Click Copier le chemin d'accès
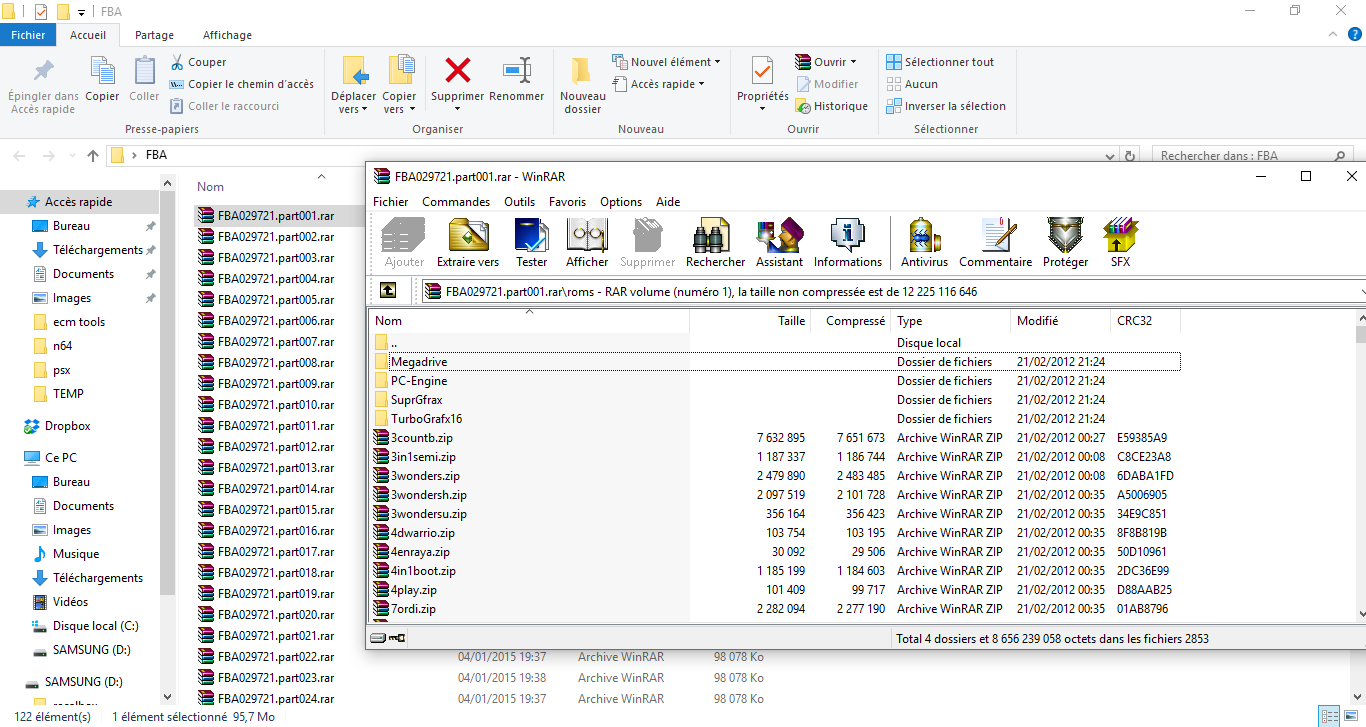The width and height of the screenshot is (1366, 727). [x=241, y=84]
